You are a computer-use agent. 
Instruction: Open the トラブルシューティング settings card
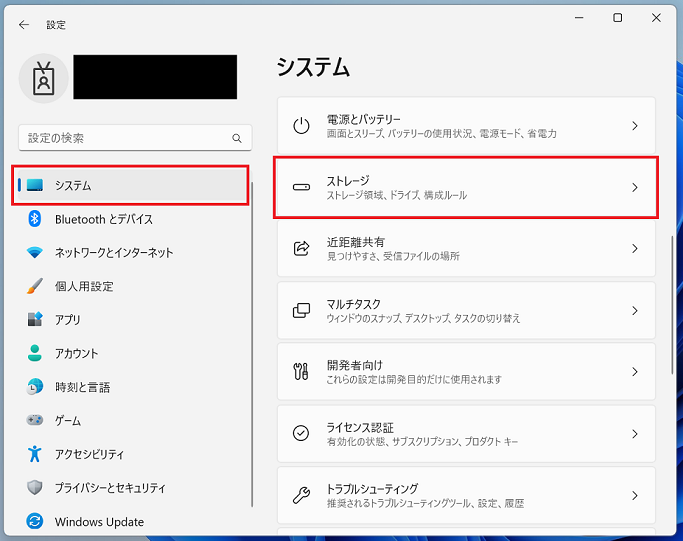466,495
